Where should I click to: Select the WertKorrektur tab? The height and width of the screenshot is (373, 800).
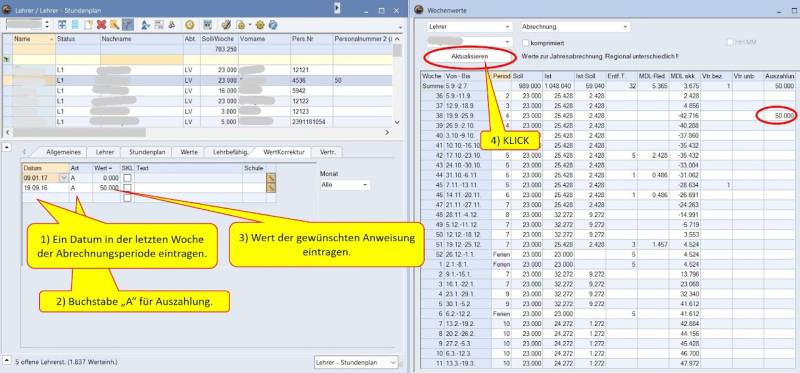pyautogui.click(x=284, y=152)
